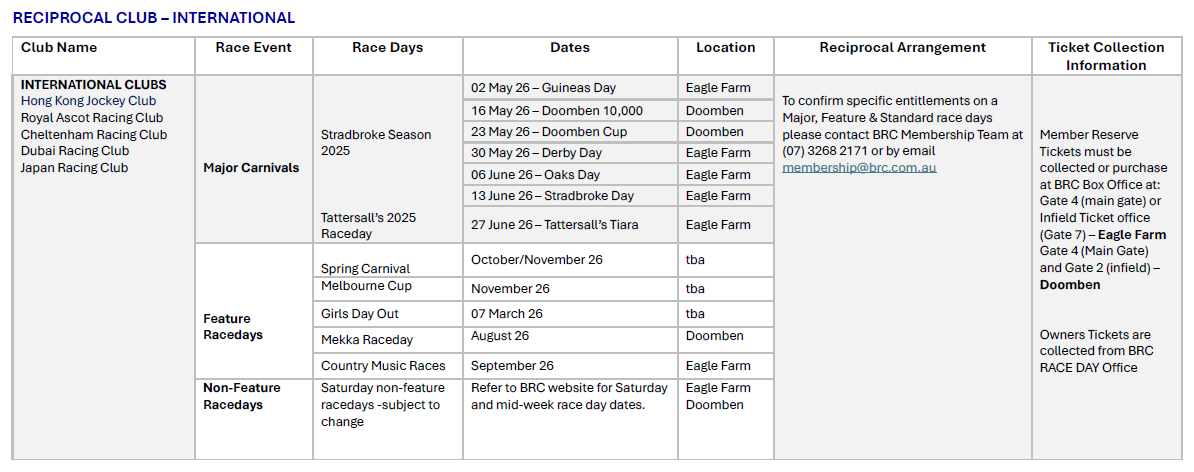Select the 13 June 26 Stradbroke Day cell

tap(570, 196)
